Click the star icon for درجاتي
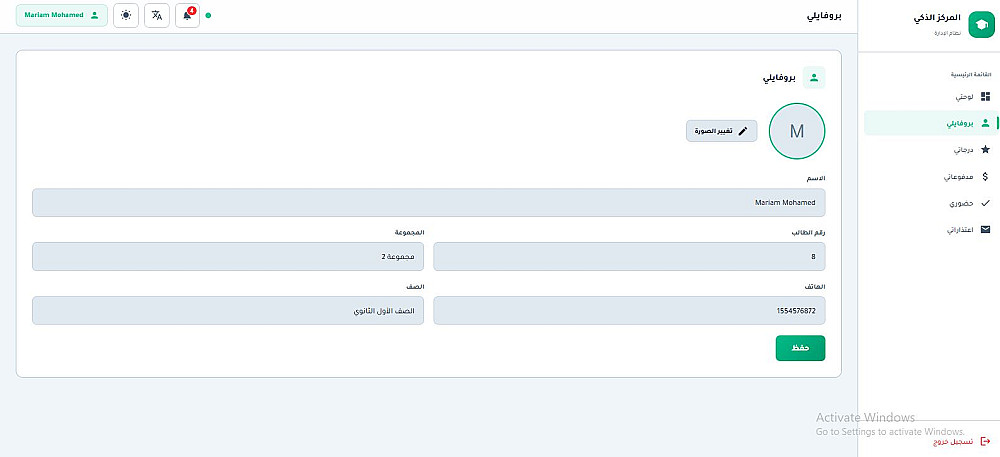The width and height of the screenshot is (1000, 457). (985, 149)
